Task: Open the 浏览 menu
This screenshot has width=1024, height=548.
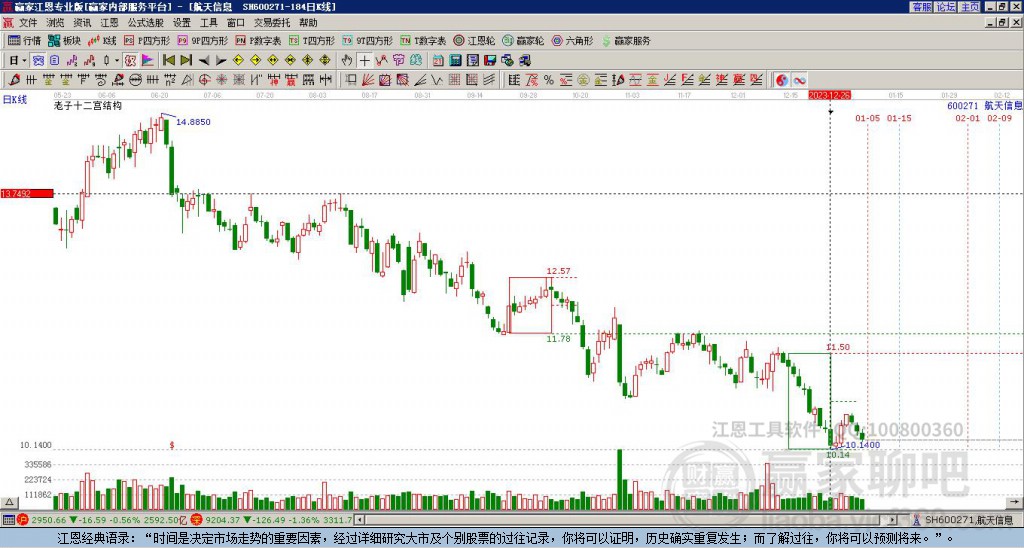Action: coord(55,23)
